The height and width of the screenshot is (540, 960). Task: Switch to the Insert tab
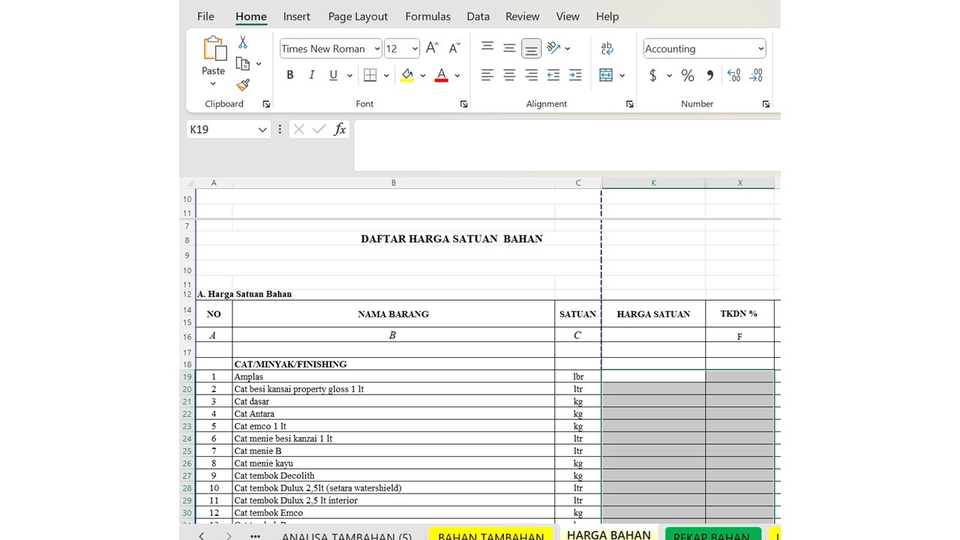coord(296,17)
